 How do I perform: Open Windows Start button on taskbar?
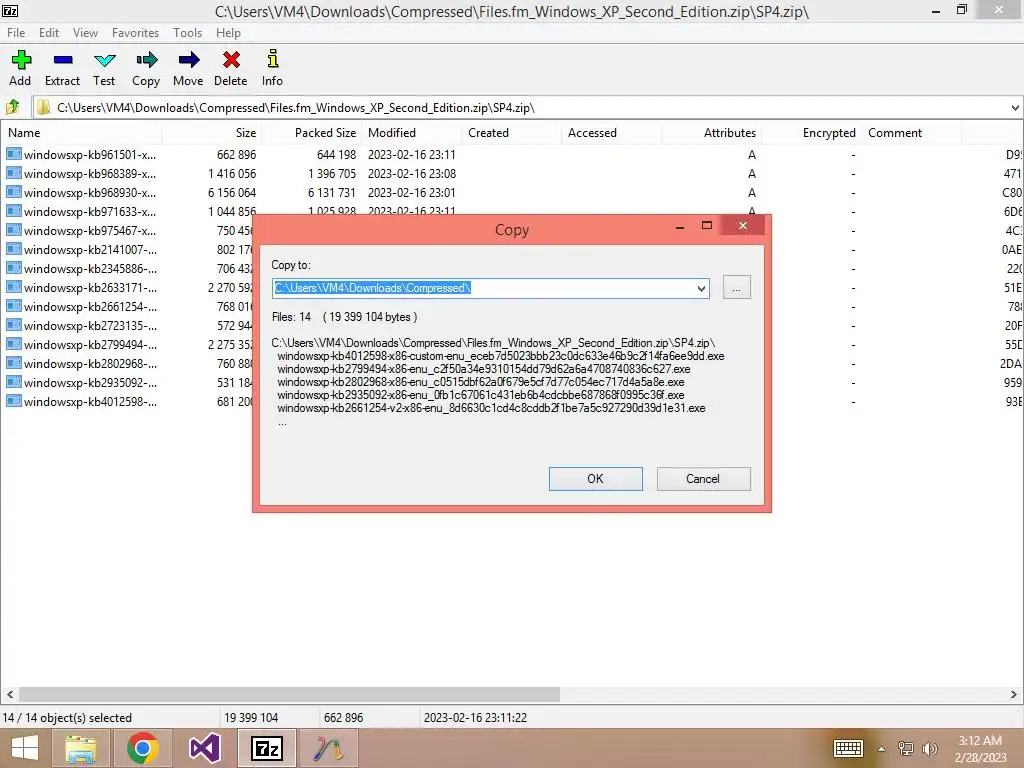click(25, 748)
